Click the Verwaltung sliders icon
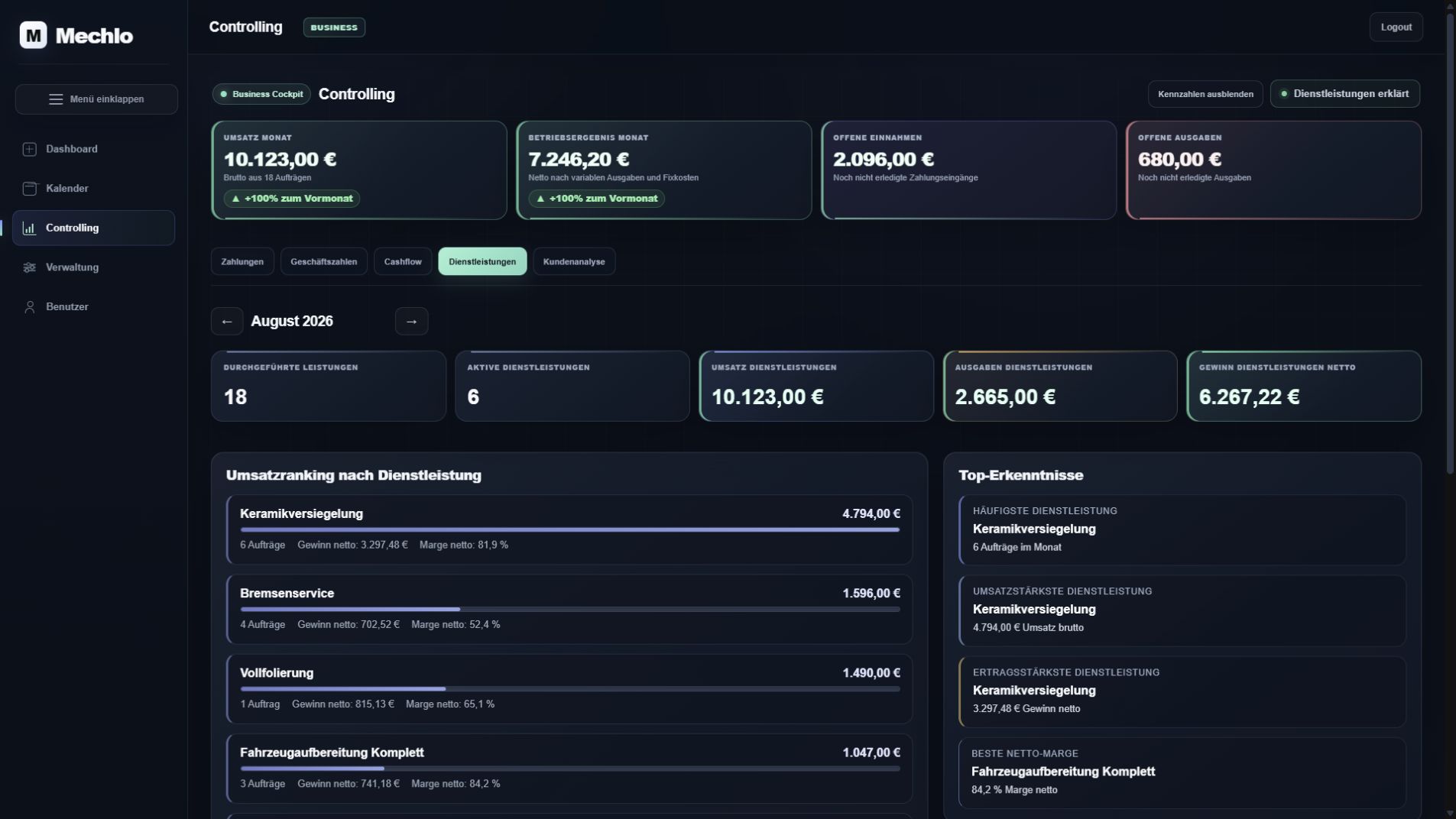Viewport: 1456px width, 819px height. click(30, 267)
